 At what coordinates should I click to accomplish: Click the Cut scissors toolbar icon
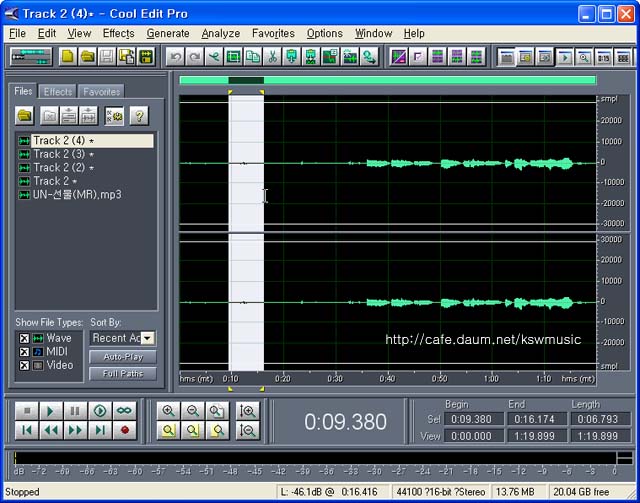tap(272, 56)
